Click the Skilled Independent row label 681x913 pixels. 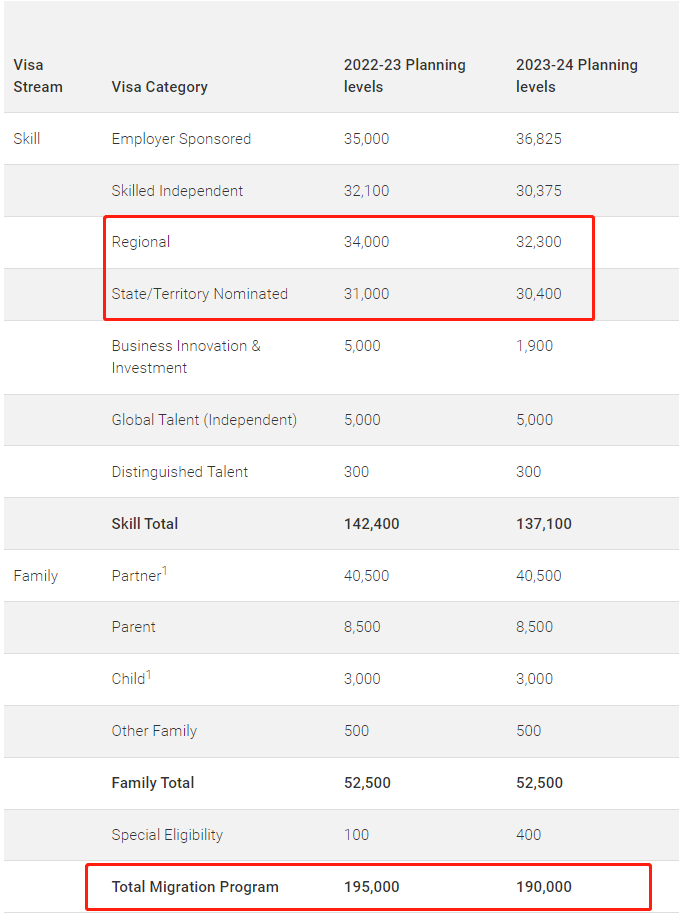[x=177, y=190]
